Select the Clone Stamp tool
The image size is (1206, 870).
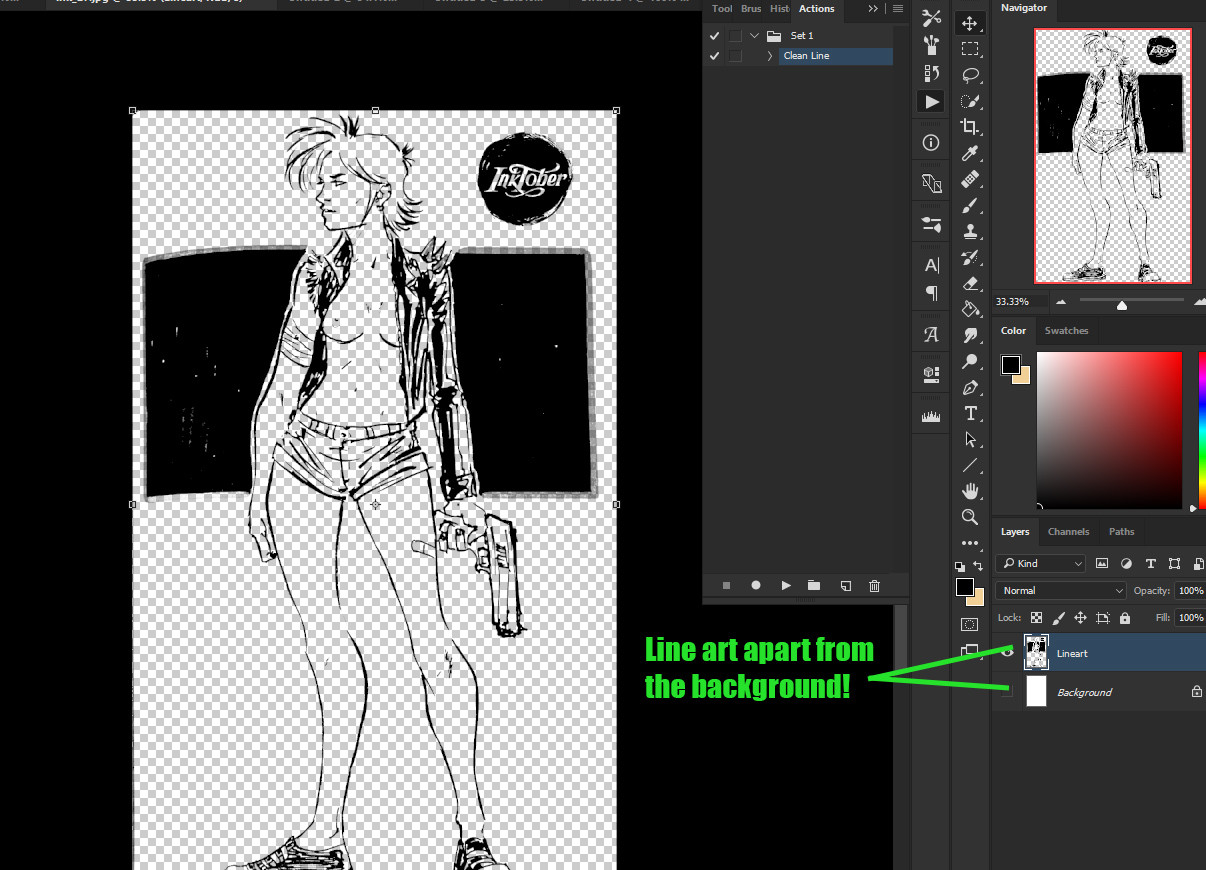click(x=970, y=231)
